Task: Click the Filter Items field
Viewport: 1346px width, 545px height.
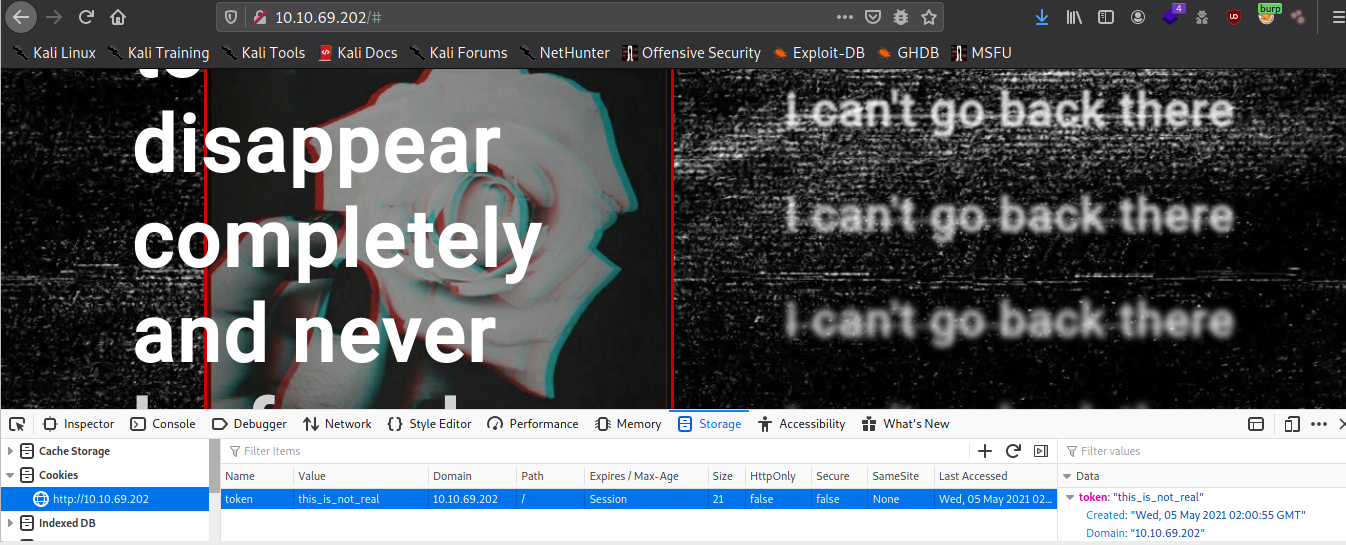Action: pyautogui.click(x=596, y=452)
